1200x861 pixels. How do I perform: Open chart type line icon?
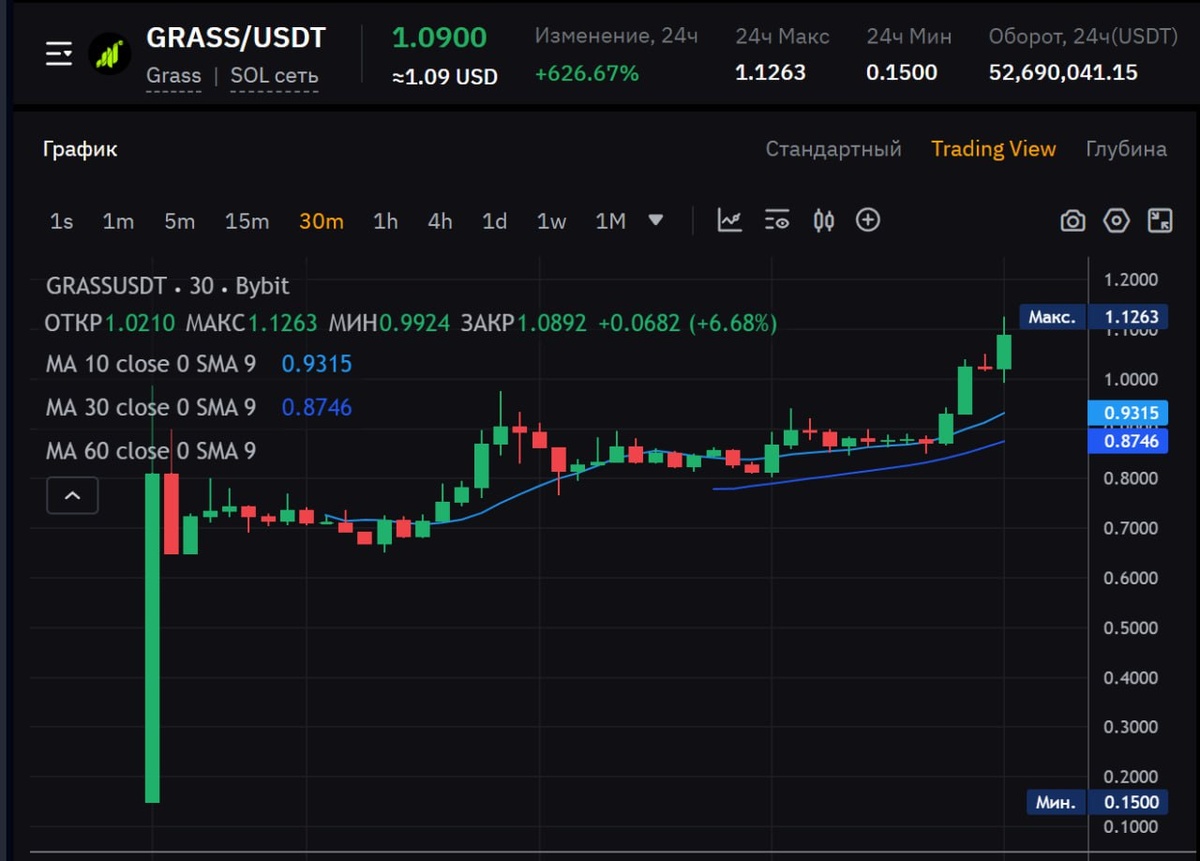[x=730, y=221]
